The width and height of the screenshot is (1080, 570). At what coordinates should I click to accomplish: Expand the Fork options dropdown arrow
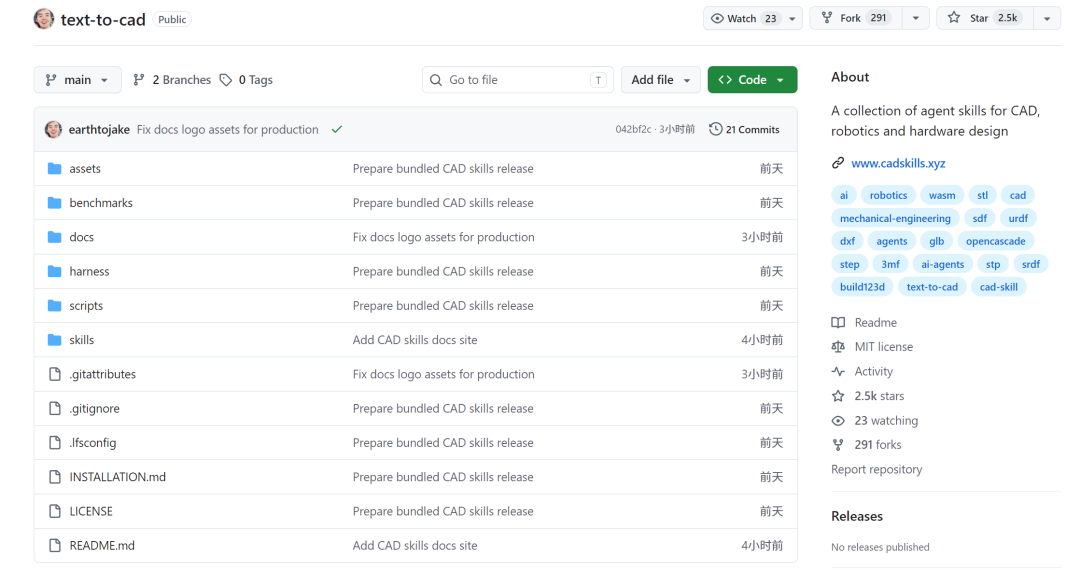point(915,19)
